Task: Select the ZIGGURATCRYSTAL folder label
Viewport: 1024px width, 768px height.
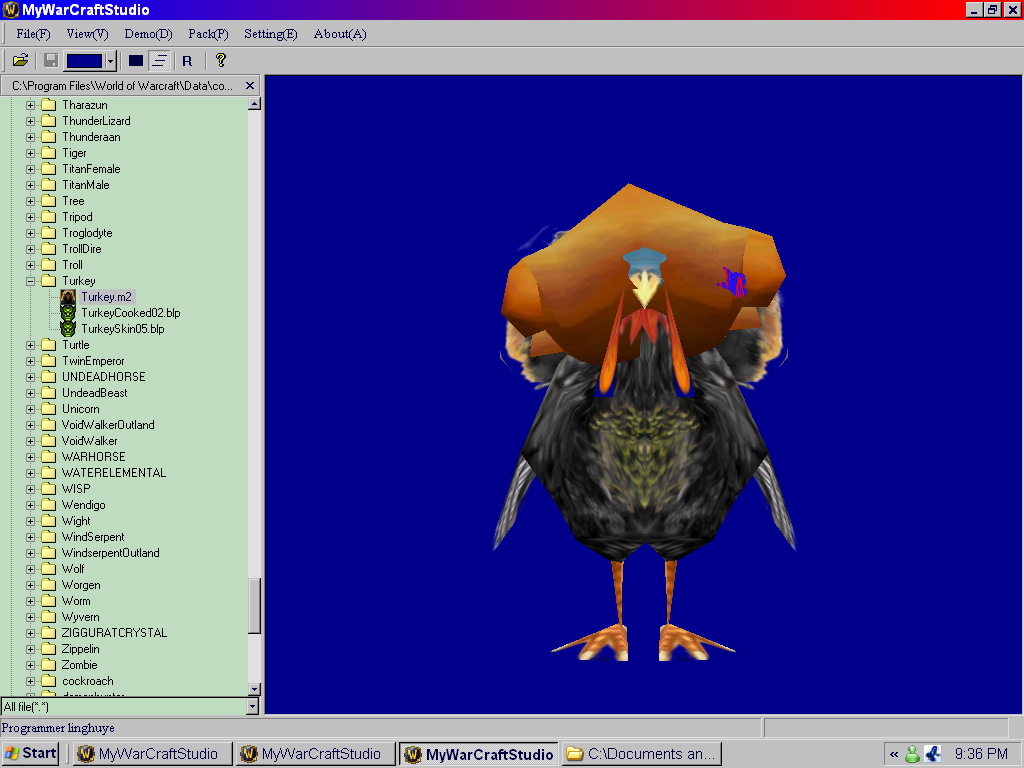Action: 114,633
